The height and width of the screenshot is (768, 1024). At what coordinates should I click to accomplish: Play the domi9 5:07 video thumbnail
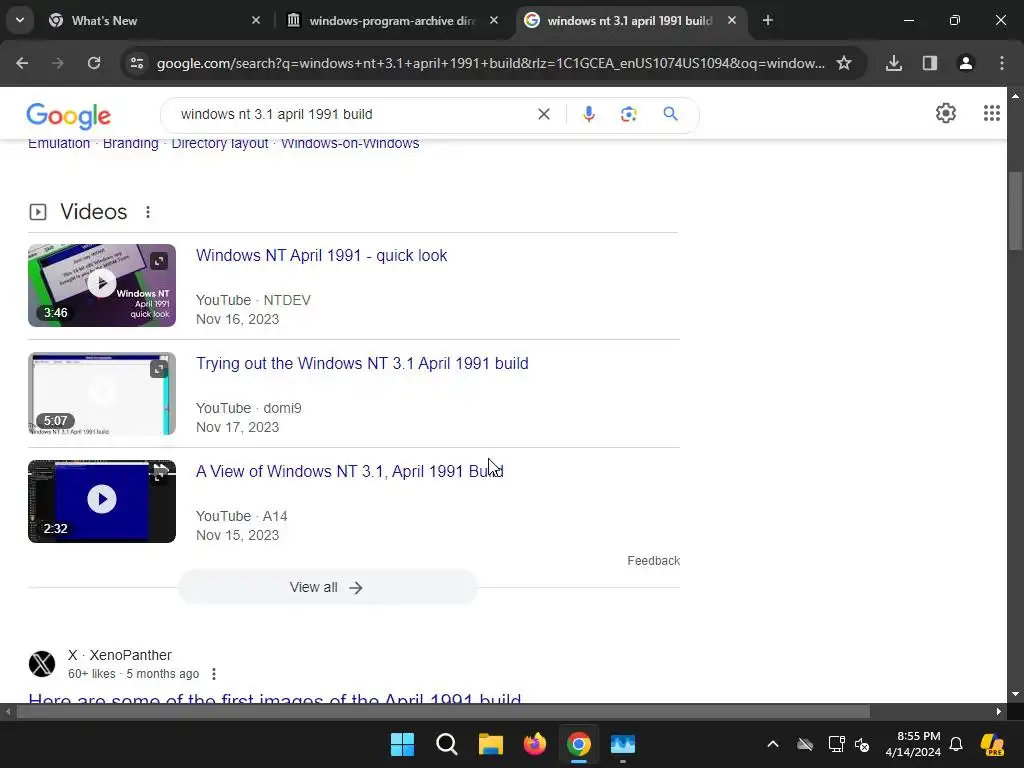tap(102, 393)
